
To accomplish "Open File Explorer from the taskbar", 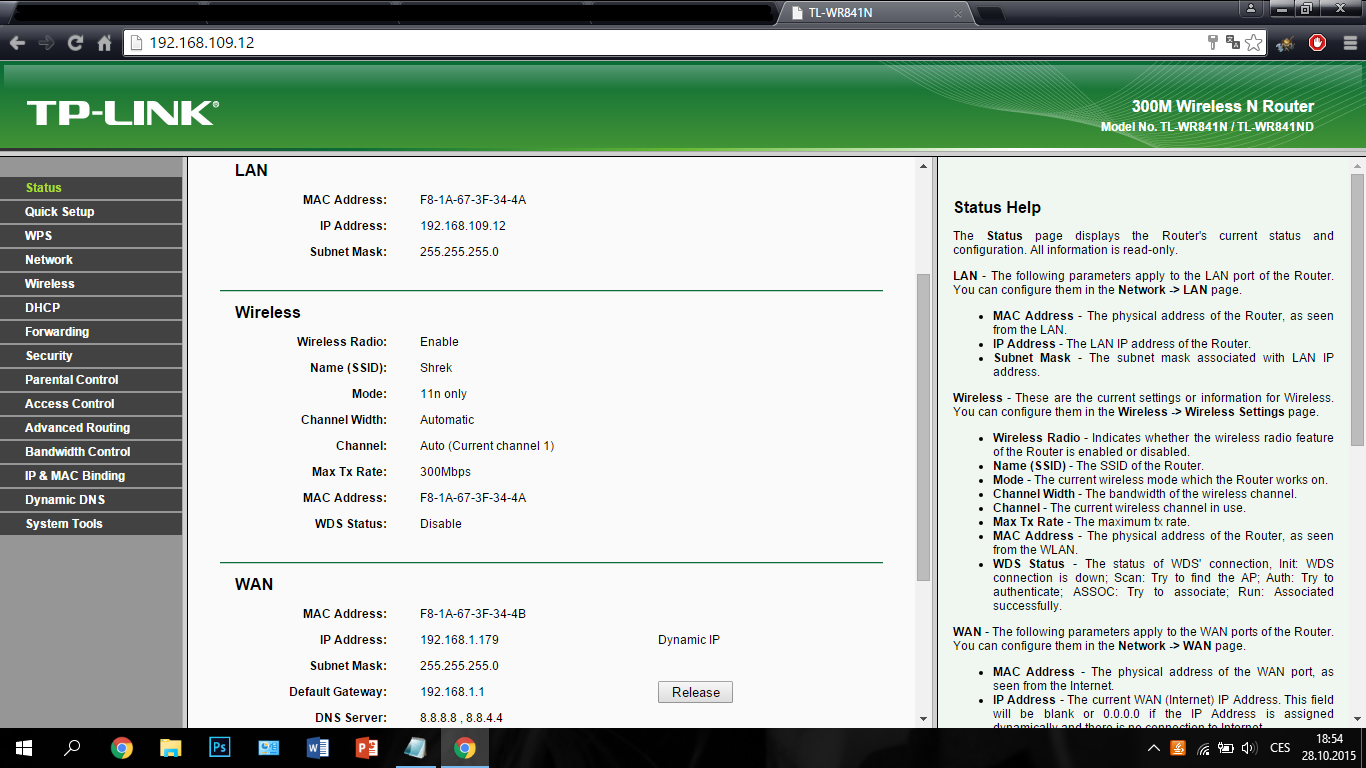I will 171,747.
